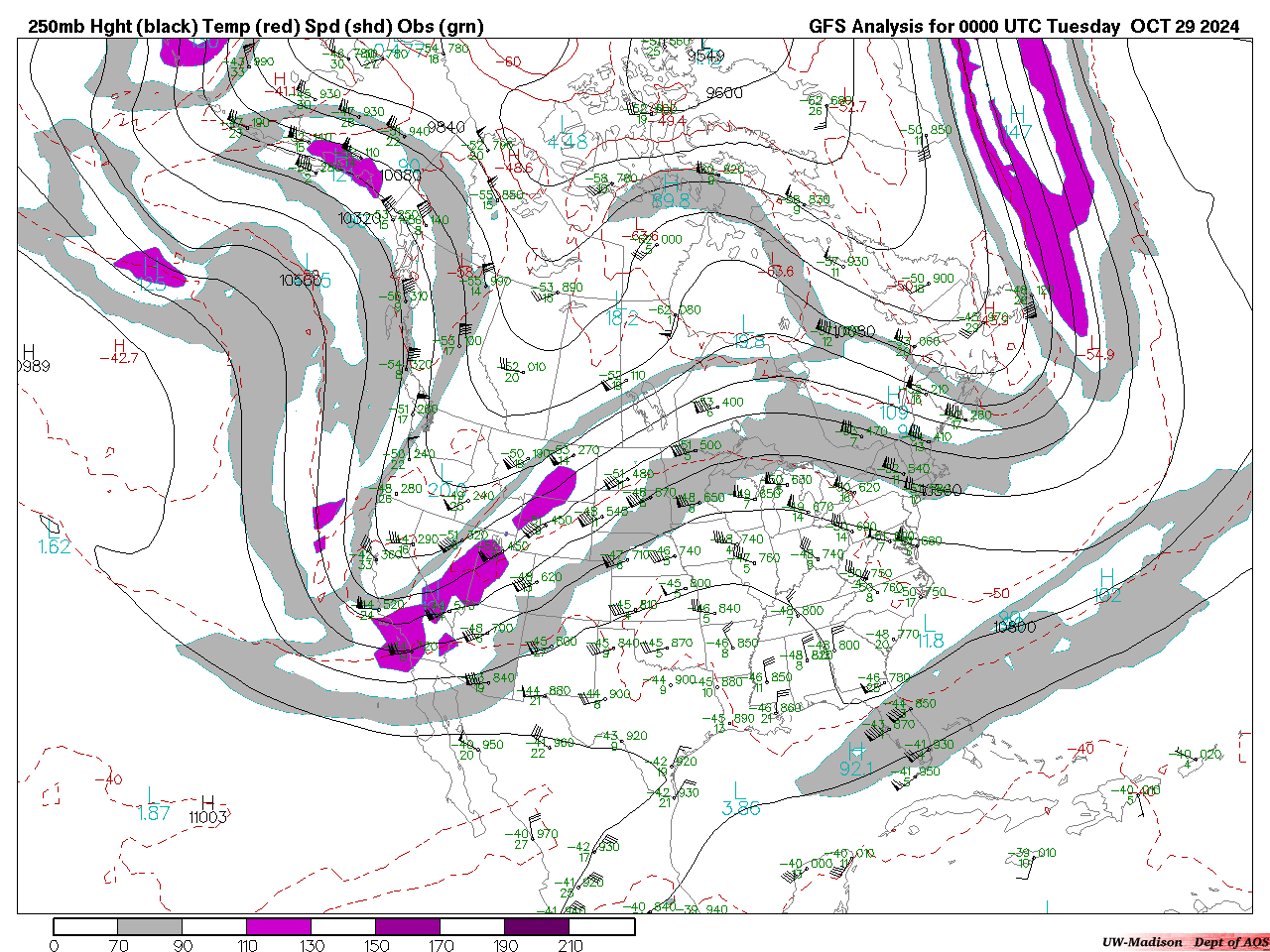
Task: Select the GFS Analysis date header text
Action: pos(1023,27)
